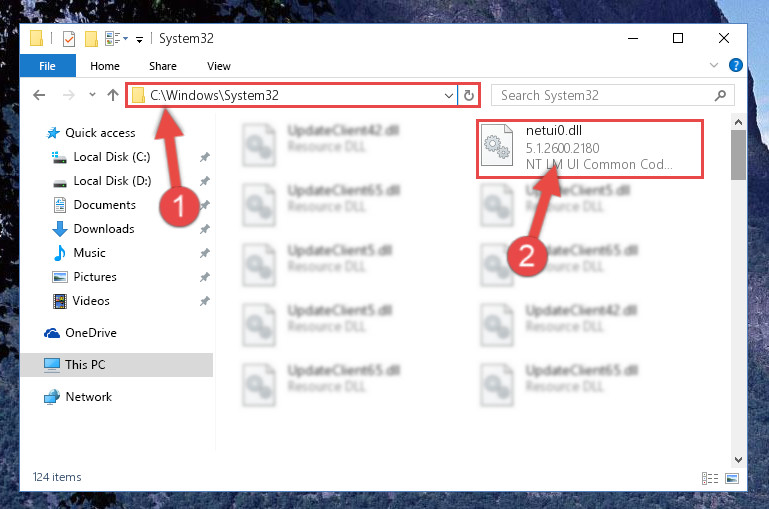Refresh the System32 folder view
The height and width of the screenshot is (509, 769).
[x=469, y=95]
